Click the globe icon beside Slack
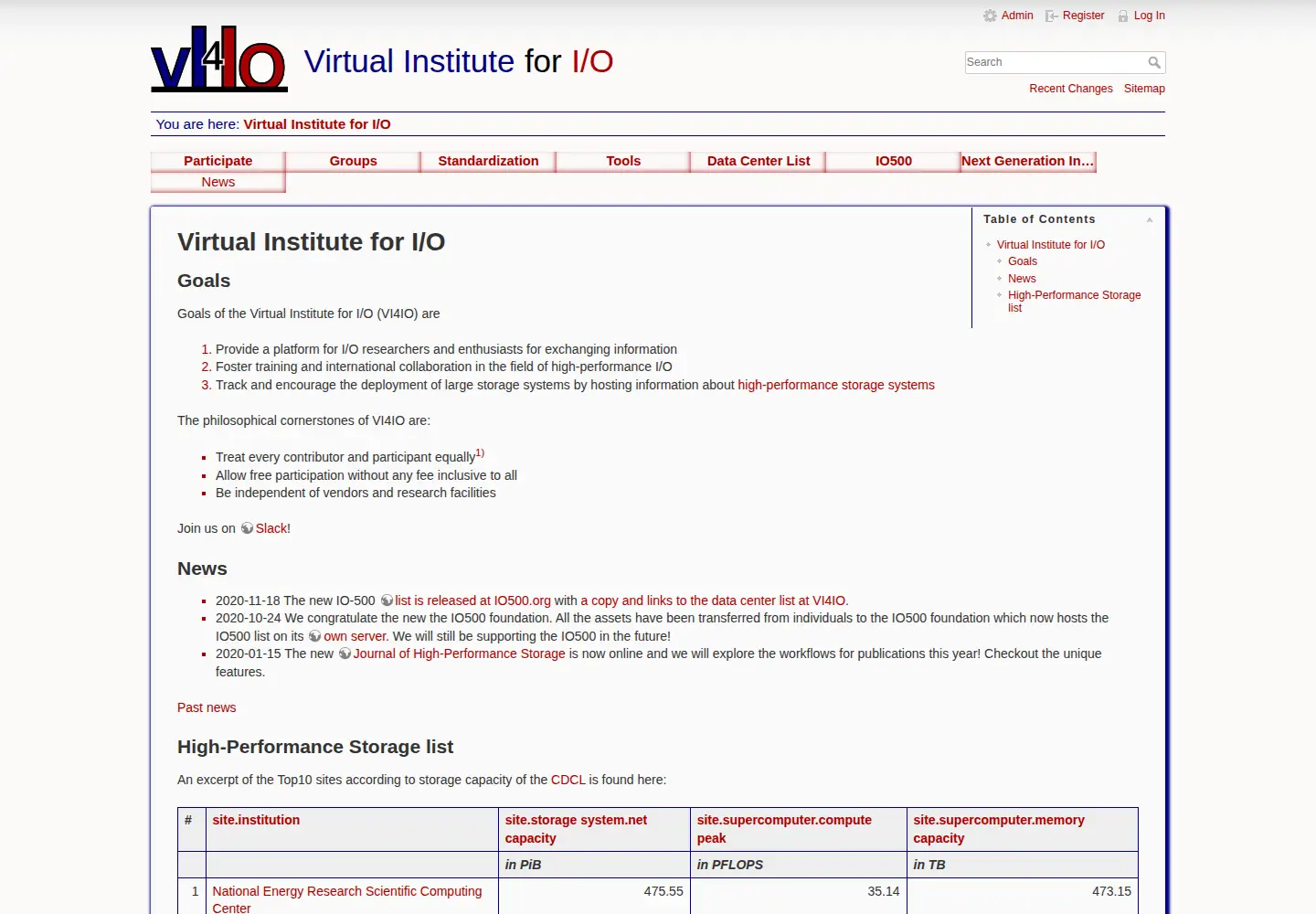Image resolution: width=1316 pixels, height=914 pixels. pyautogui.click(x=247, y=528)
